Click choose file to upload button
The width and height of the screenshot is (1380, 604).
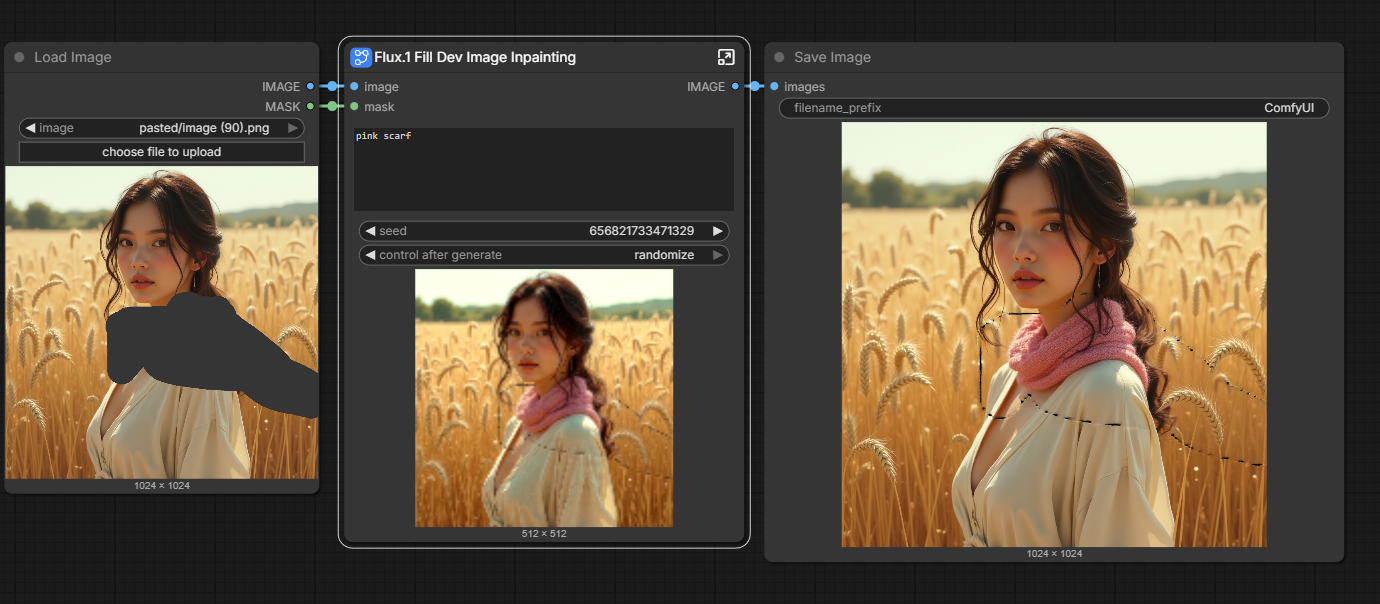click(x=162, y=152)
